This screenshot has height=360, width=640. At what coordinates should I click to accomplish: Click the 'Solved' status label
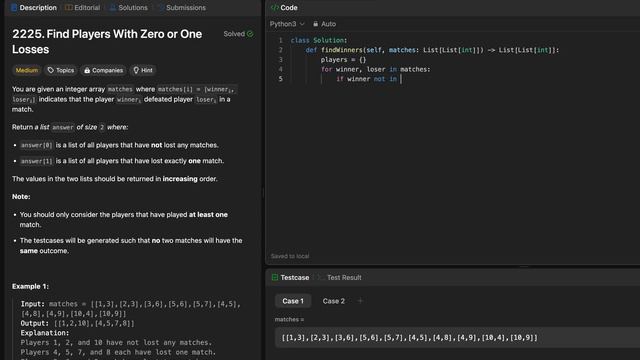(x=234, y=34)
